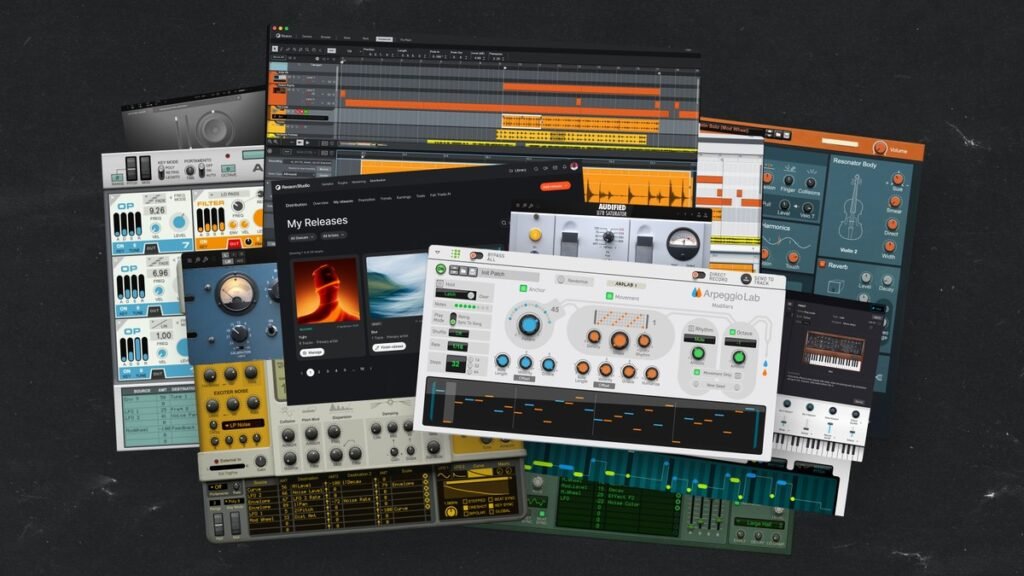Toggle Key Mode switch on synth

pos(161,172)
